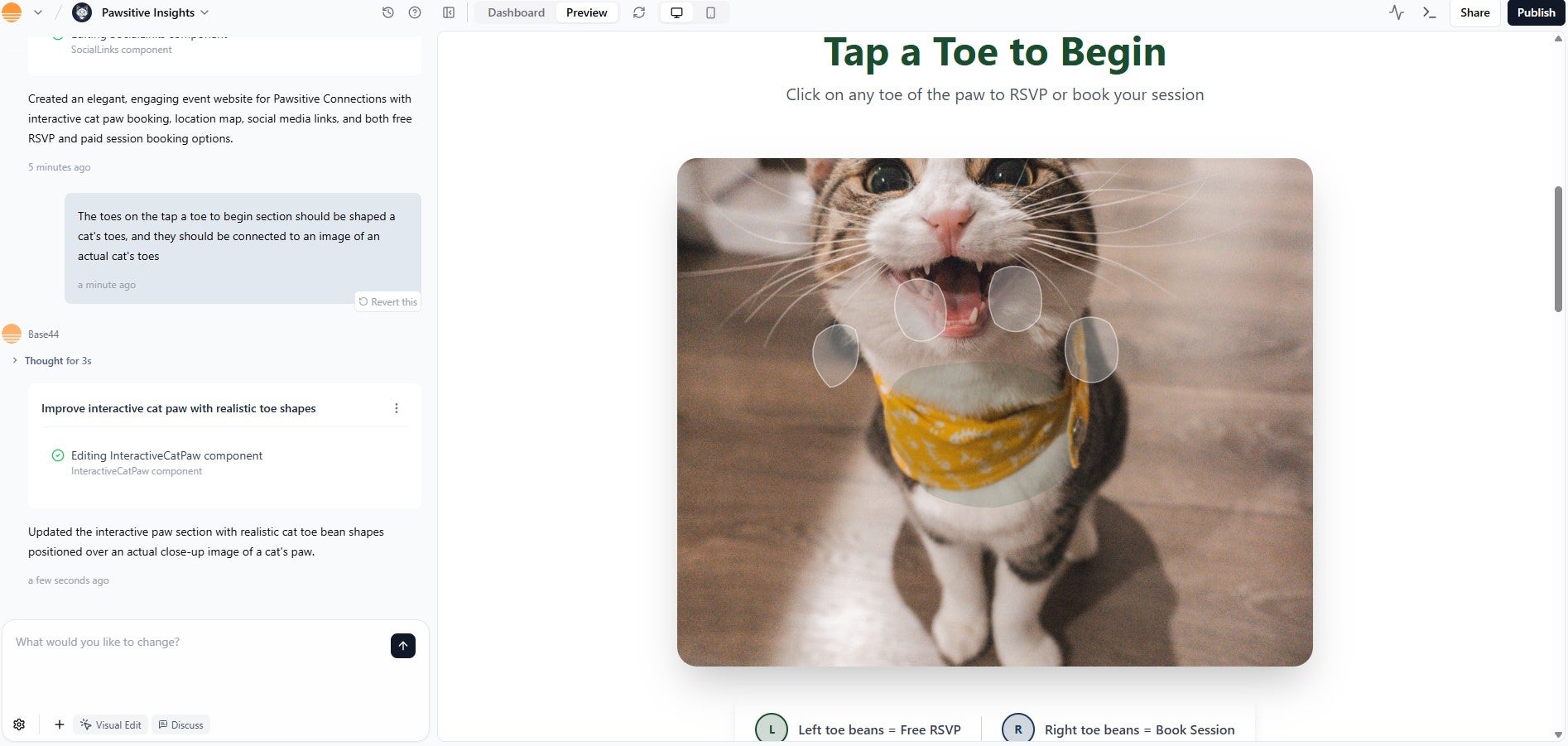
Task: Click the plus attachment icon
Action: click(59, 724)
